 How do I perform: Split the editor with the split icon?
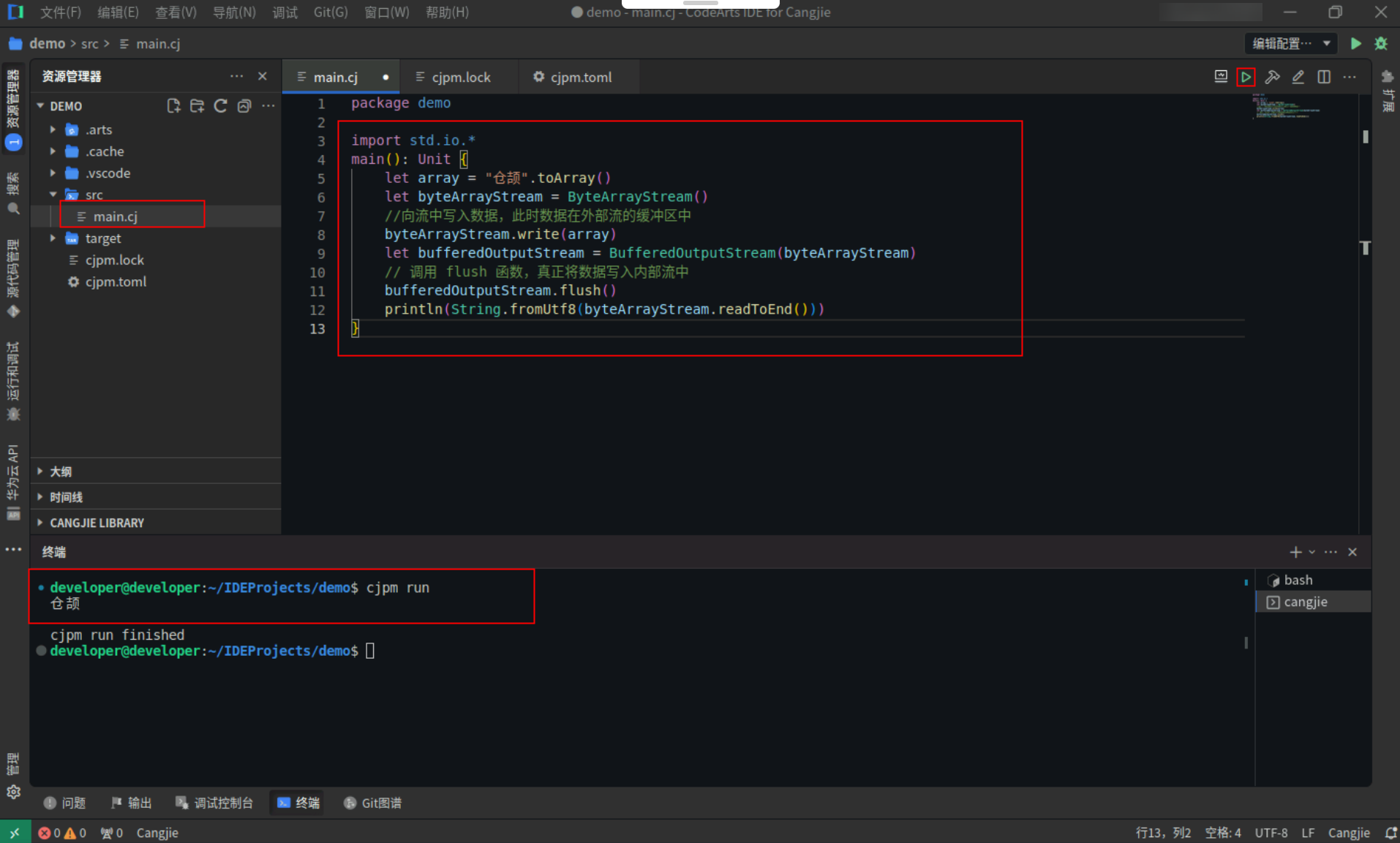point(1324,77)
